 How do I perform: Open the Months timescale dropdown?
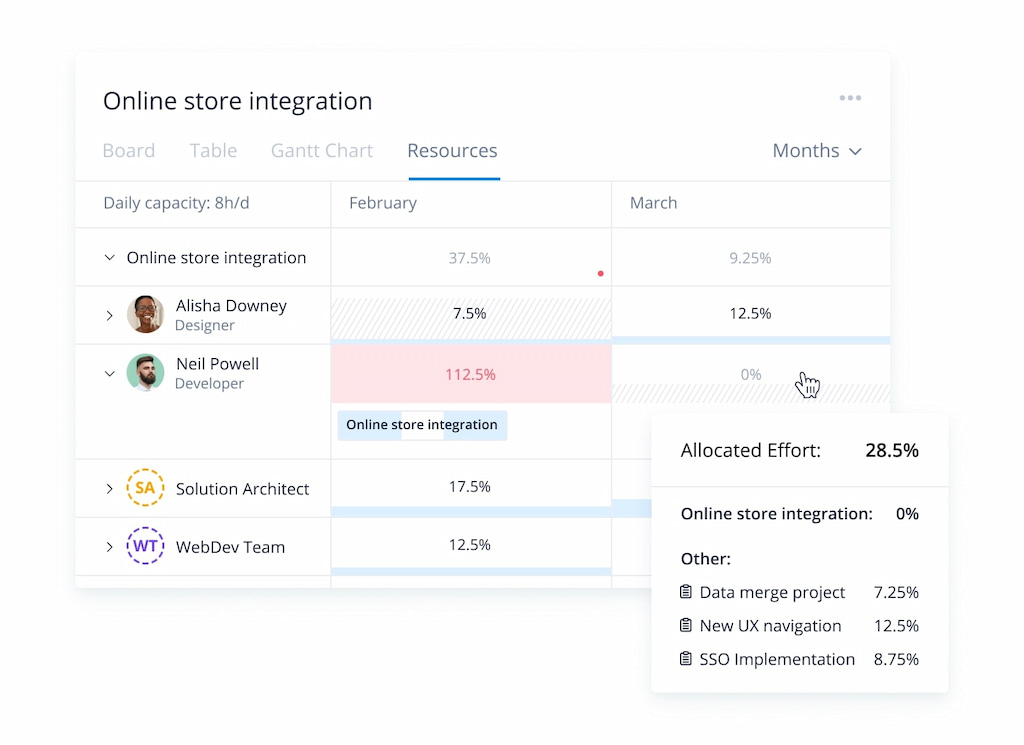coord(817,151)
